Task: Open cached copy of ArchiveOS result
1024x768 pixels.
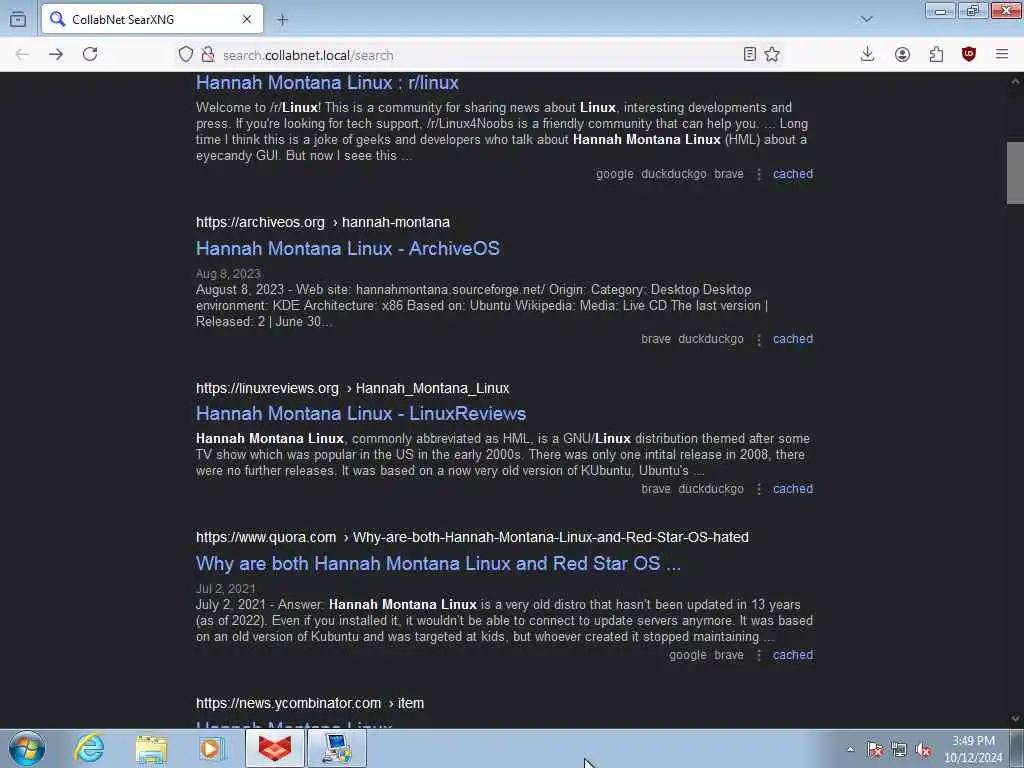Action: (793, 339)
